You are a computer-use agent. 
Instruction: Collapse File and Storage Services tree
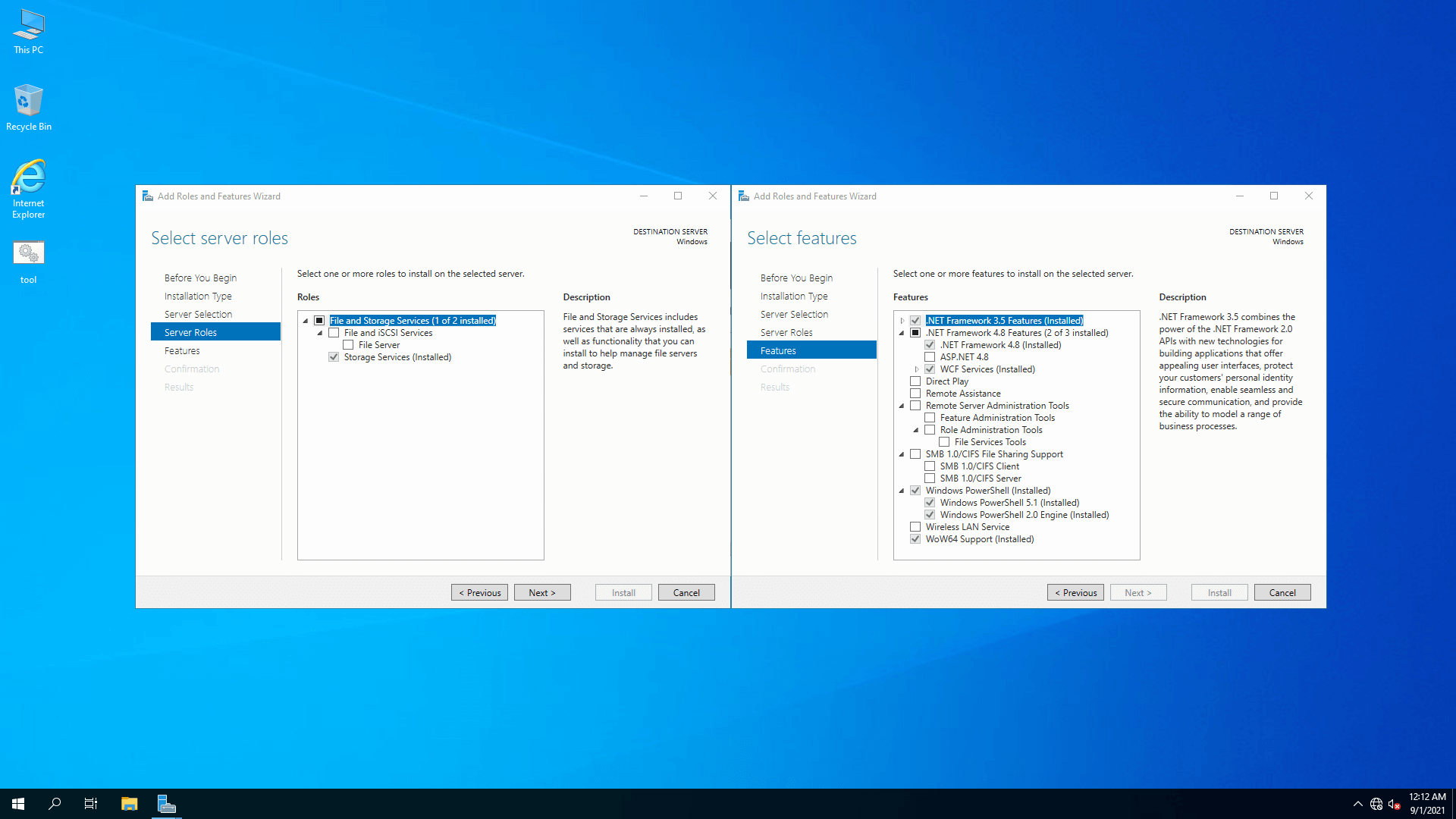(306, 321)
